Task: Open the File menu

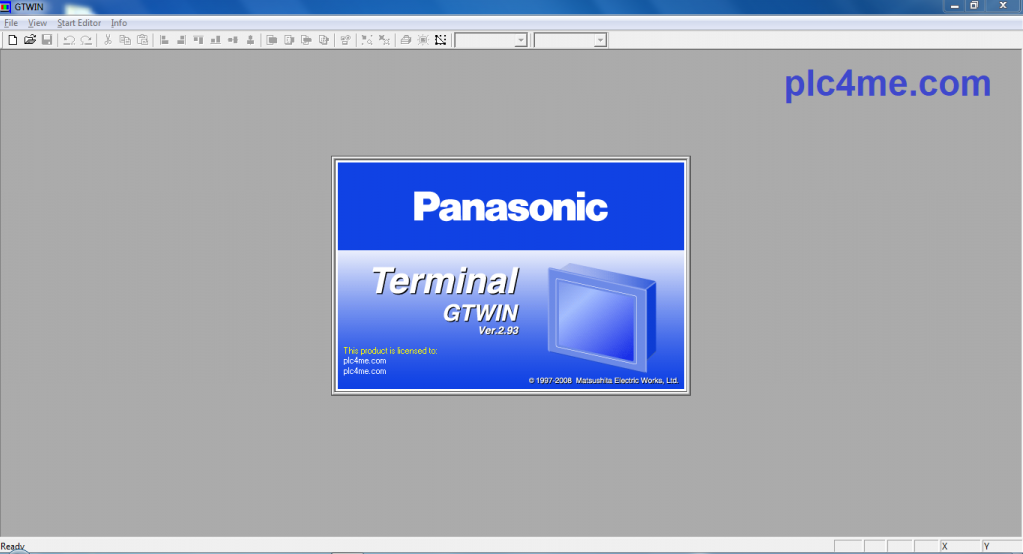Action: [11, 22]
